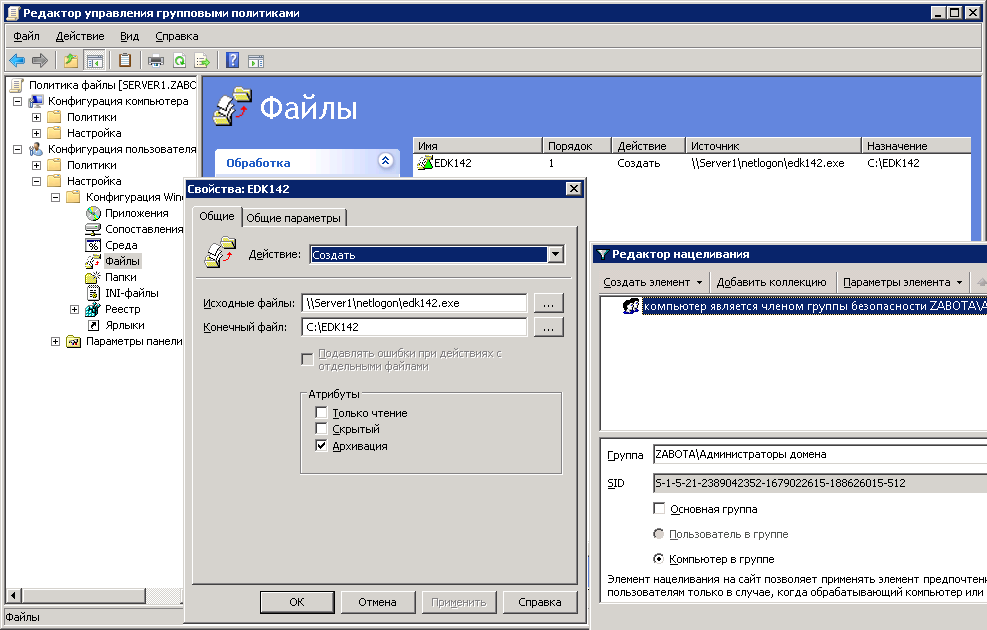Click the Конечный файл input field
This screenshot has height=630, width=987.
point(414,327)
